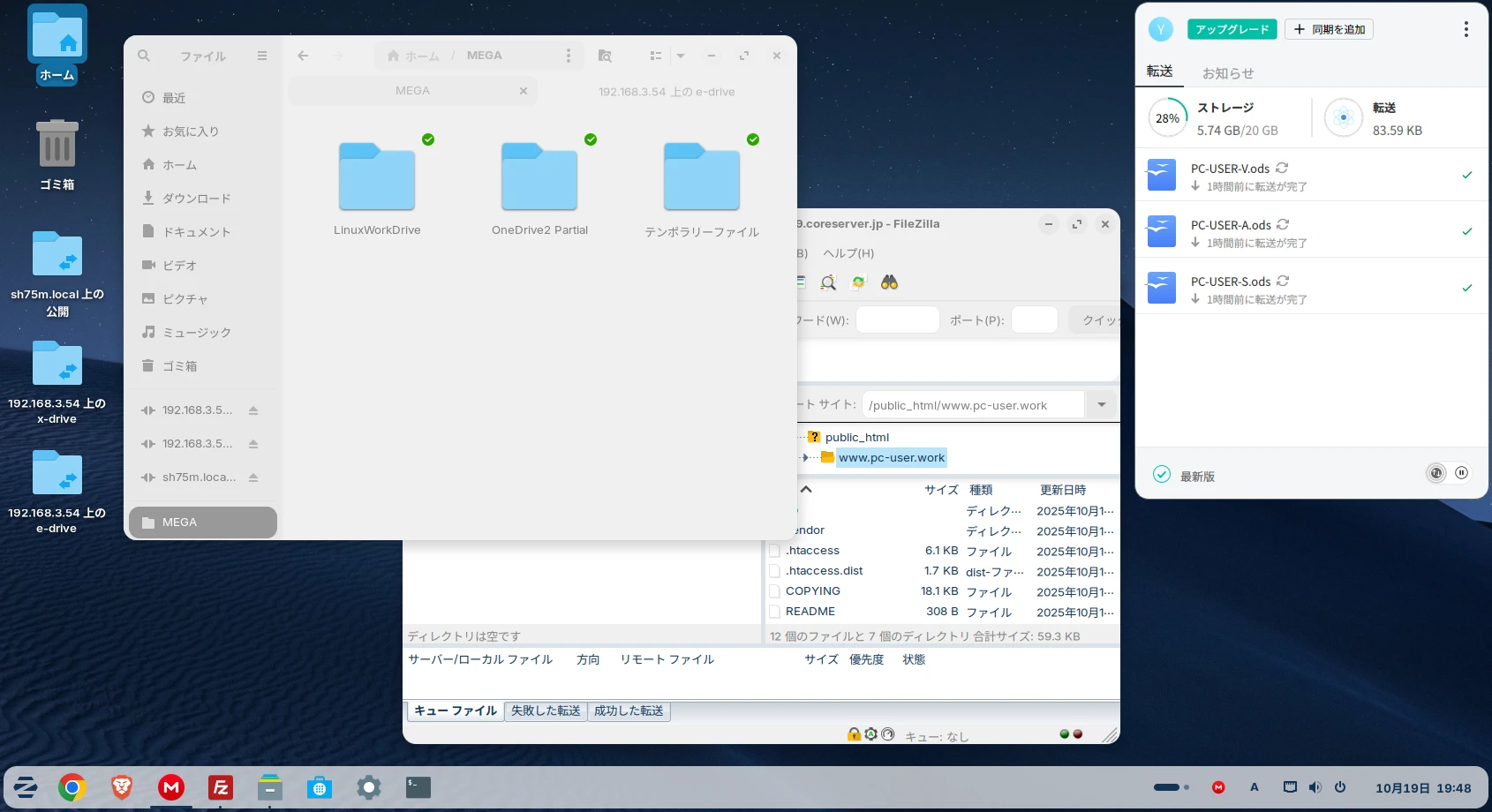
Task: Refresh the directory listing in FileZilla
Action: click(x=857, y=282)
